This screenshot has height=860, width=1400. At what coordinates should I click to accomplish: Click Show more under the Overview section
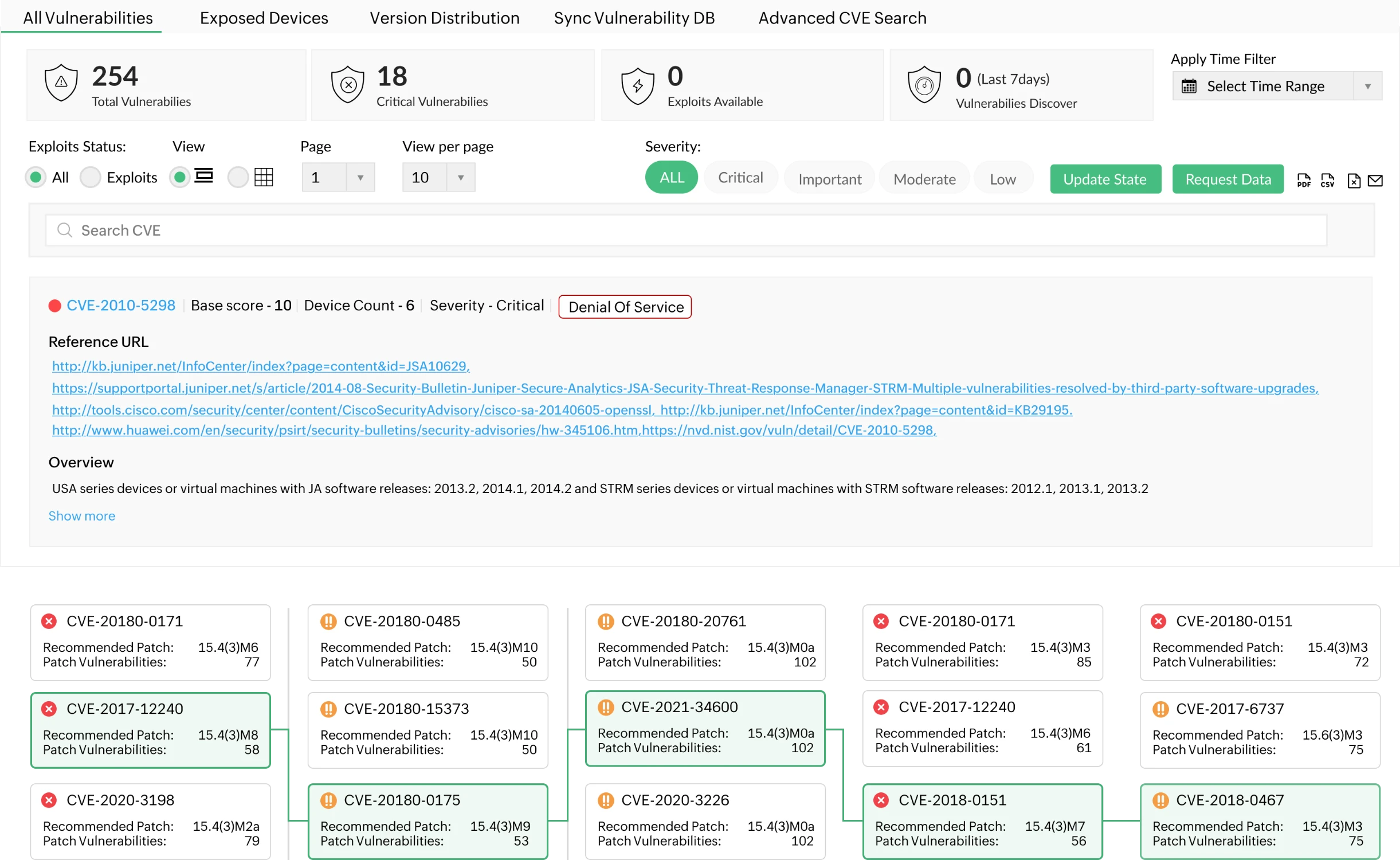coord(81,515)
